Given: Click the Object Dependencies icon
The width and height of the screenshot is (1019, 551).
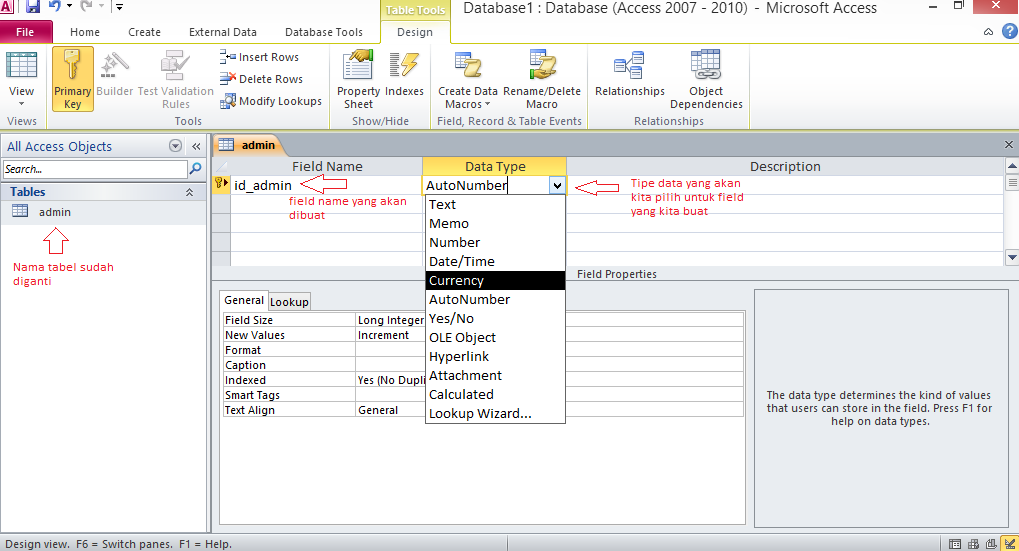Looking at the screenshot, I should (706, 80).
